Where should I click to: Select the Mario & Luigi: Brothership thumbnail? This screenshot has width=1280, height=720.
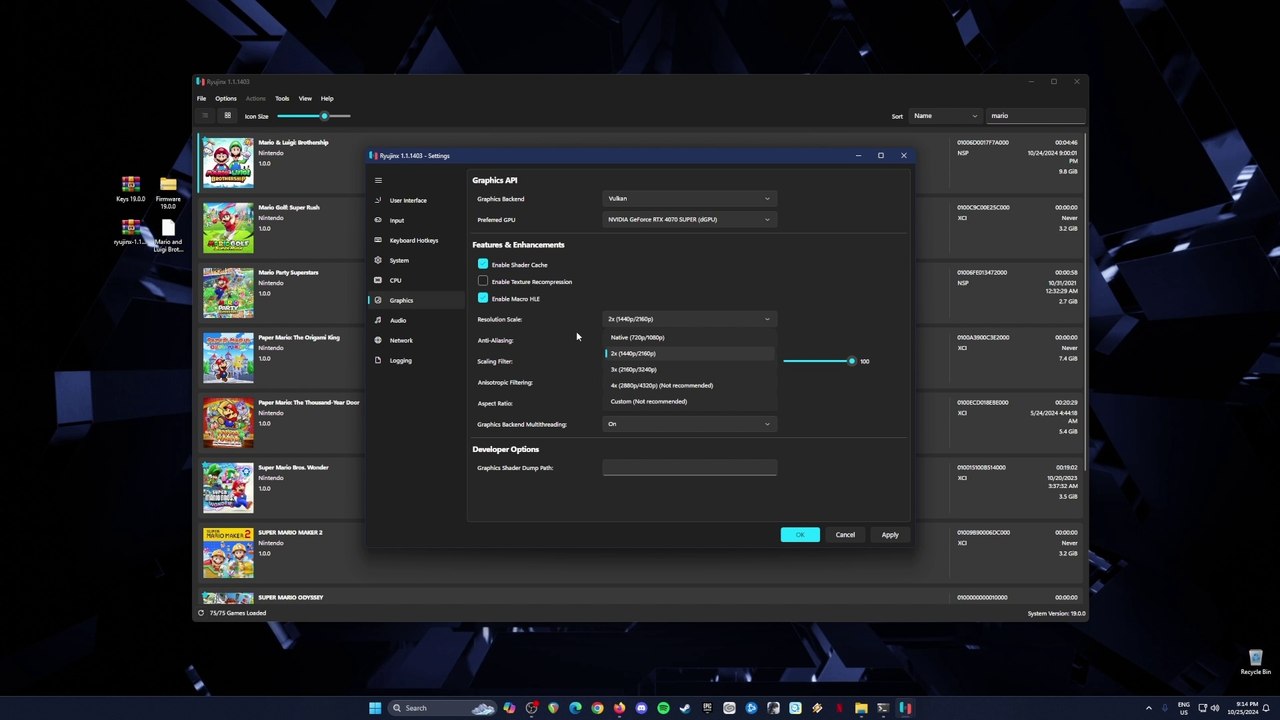(x=228, y=162)
